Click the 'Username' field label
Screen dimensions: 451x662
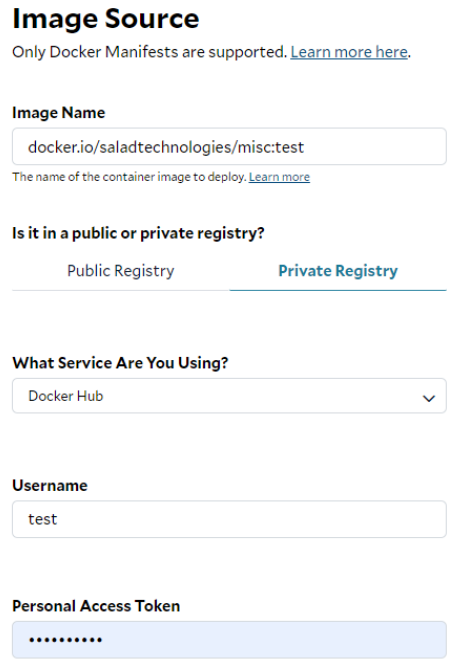(x=50, y=486)
